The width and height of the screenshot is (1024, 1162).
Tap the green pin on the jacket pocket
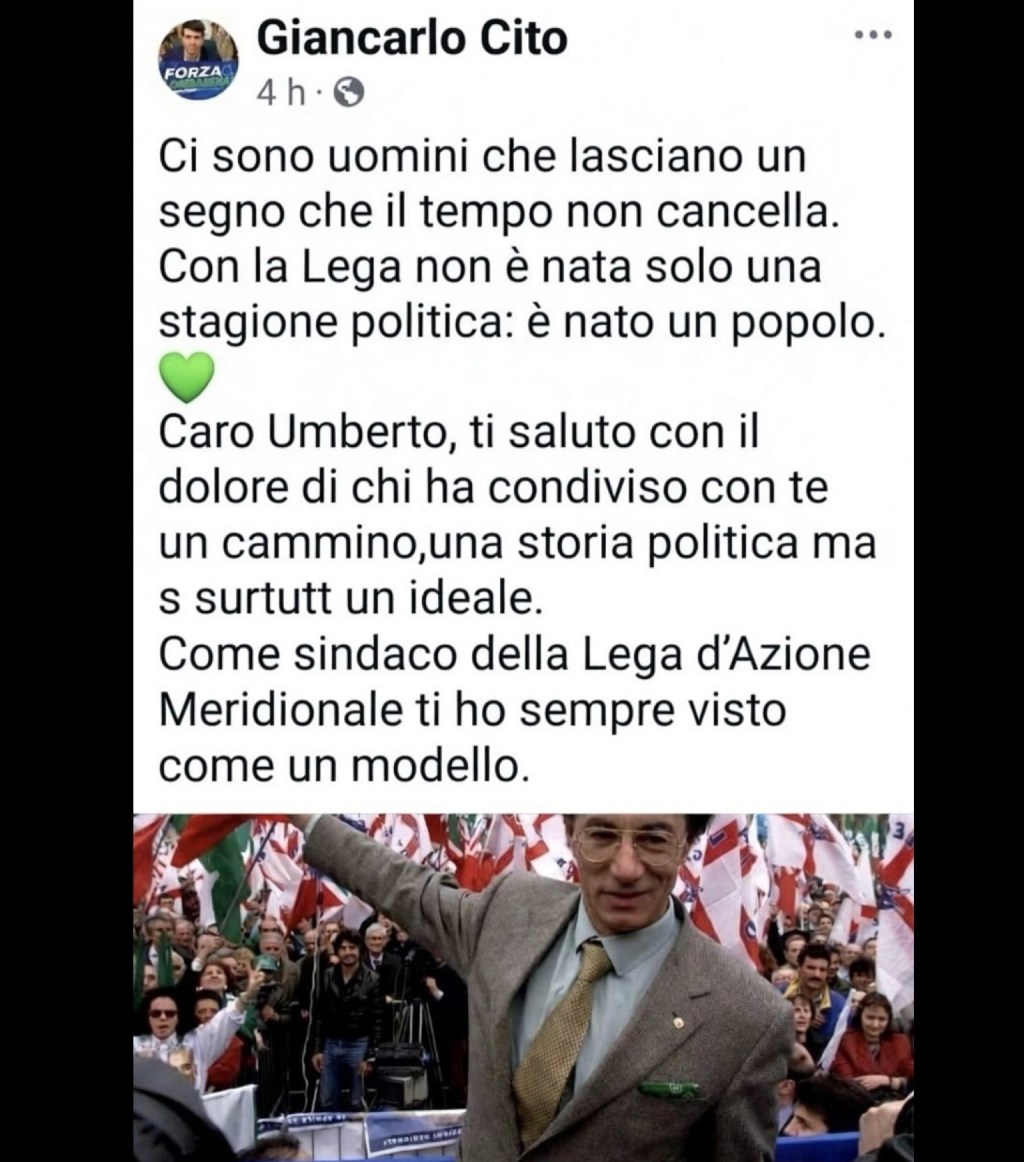pyautogui.click(x=667, y=1089)
